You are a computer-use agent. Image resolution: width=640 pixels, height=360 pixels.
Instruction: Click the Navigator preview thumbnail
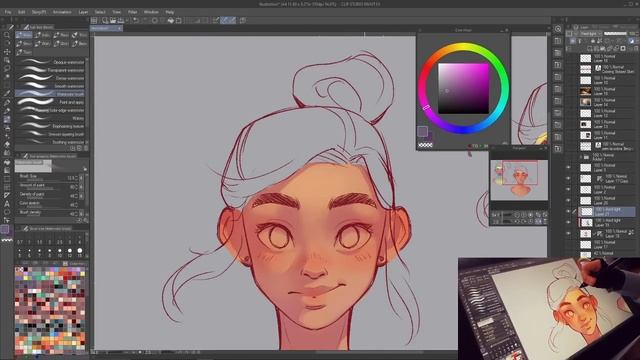pyautogui.click(x=519, y=180)
